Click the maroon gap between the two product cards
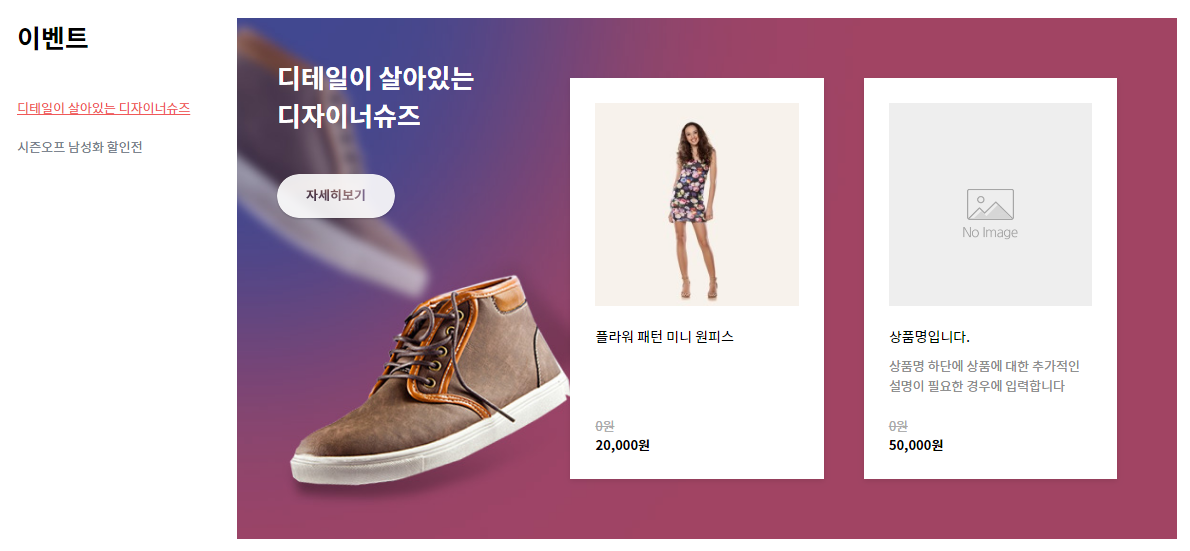Viewport: 1190px width, 551px height. [844, 279]
